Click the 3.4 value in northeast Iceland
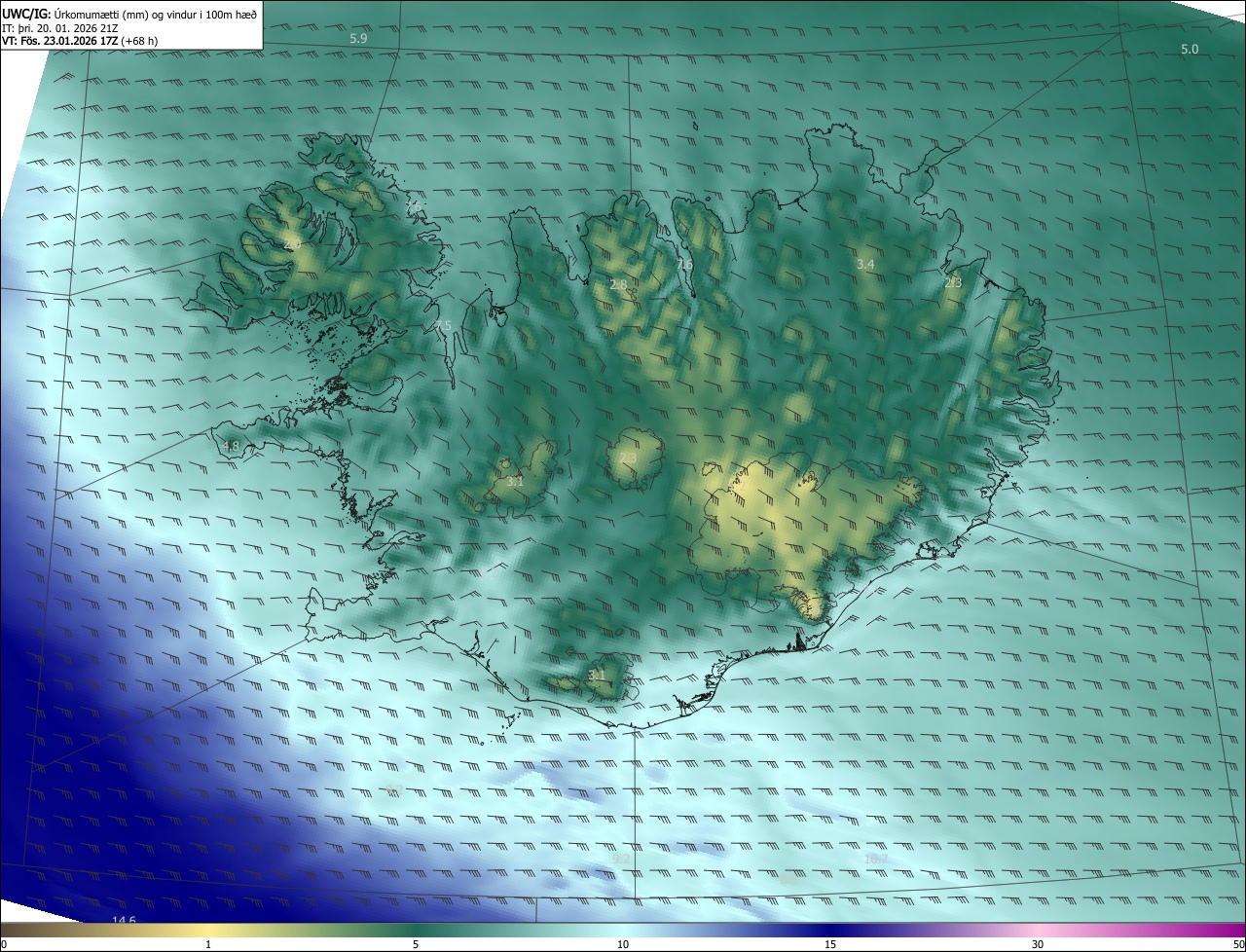The width and height of the screenshot is (1246, 952). [x=865, y=265]
